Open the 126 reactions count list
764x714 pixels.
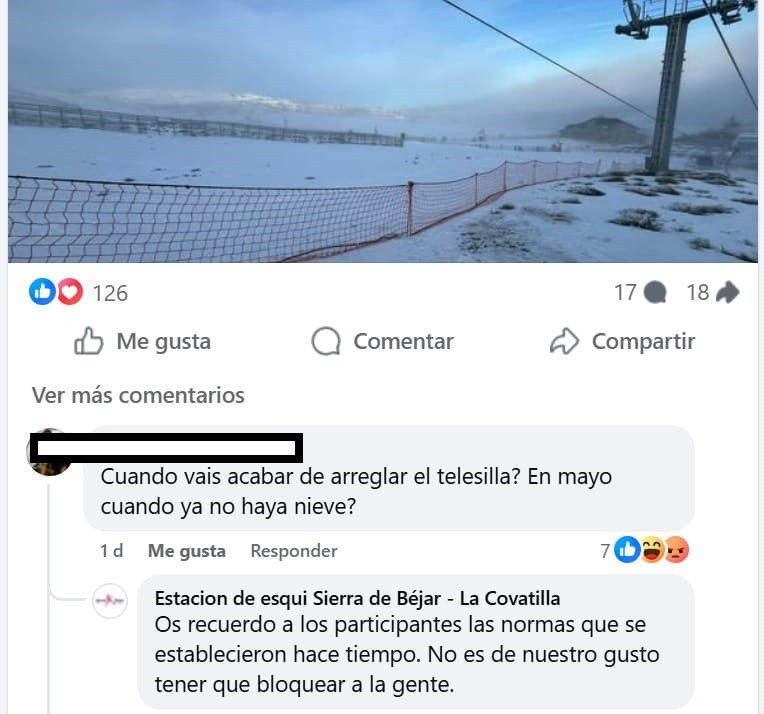(x=110, y=293)
